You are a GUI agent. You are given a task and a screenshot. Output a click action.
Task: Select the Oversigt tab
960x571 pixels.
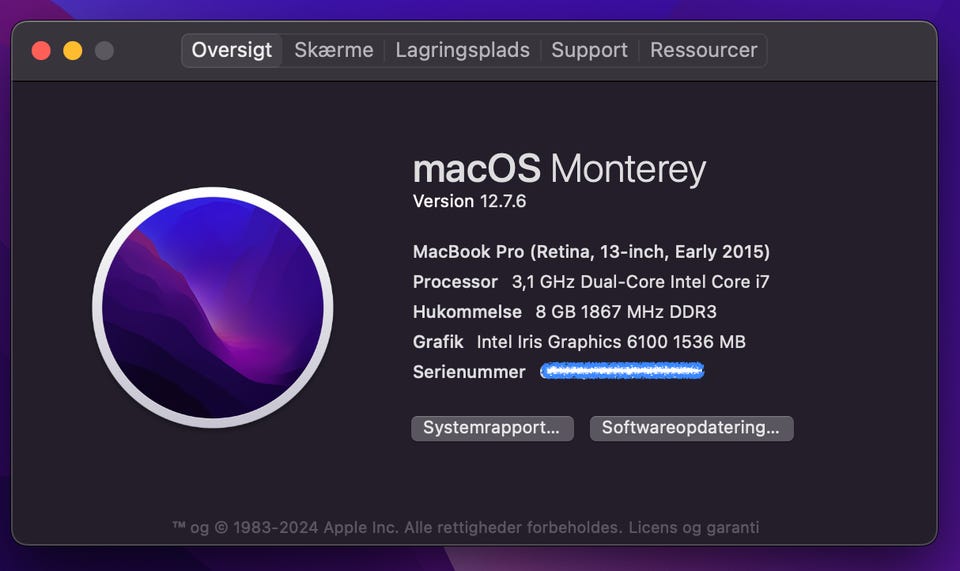tap(232, 50)
